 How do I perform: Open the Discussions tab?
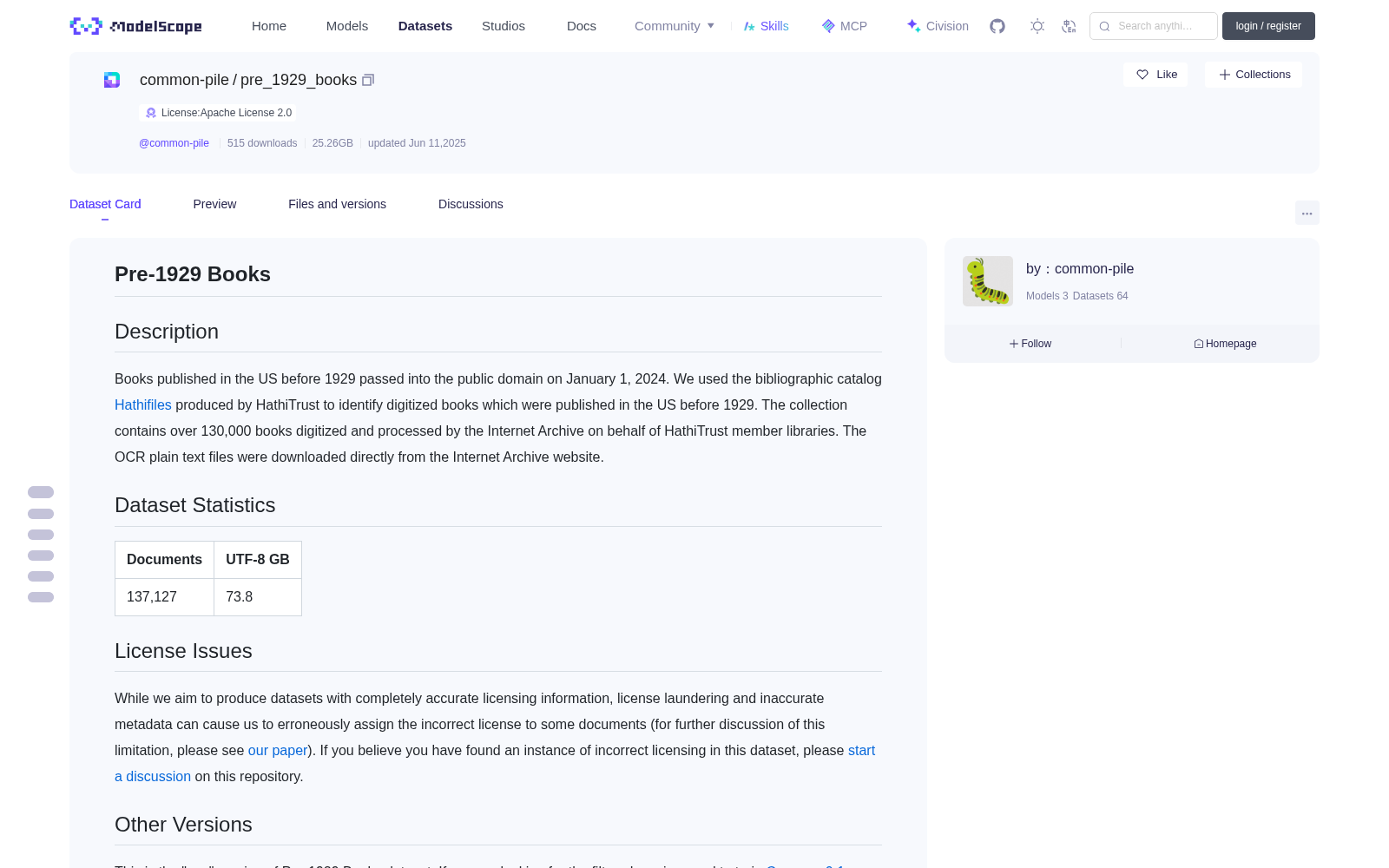471,204
